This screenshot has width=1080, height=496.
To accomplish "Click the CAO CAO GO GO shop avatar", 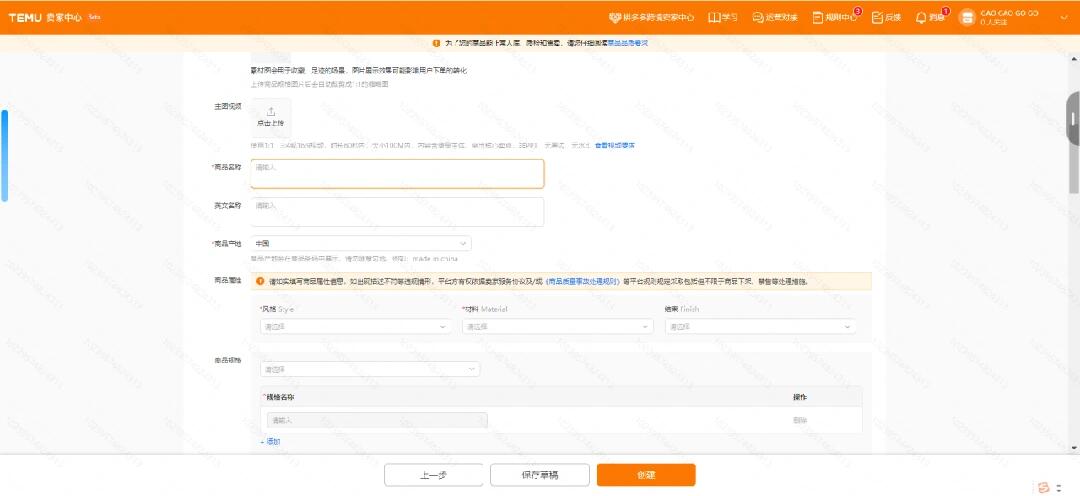I will pos(967,17).
